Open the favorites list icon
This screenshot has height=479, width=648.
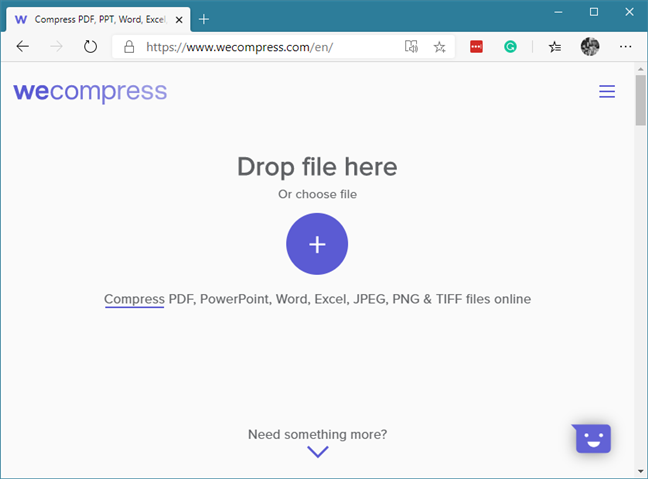point(555,47)
